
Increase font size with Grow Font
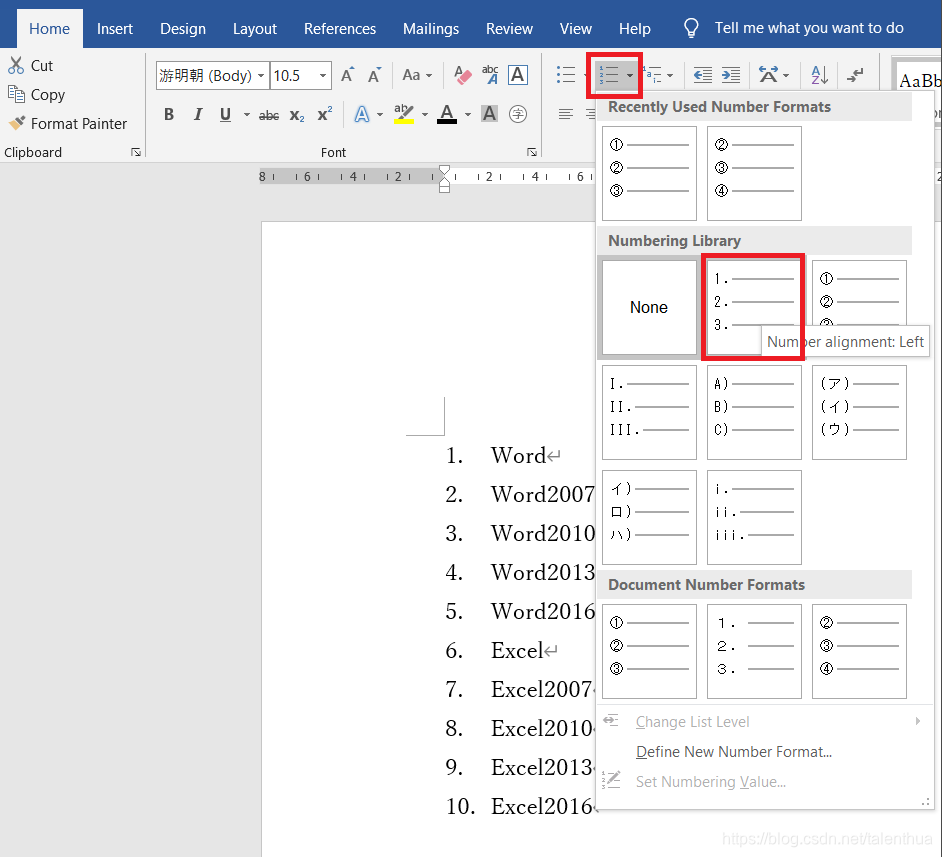347,75
